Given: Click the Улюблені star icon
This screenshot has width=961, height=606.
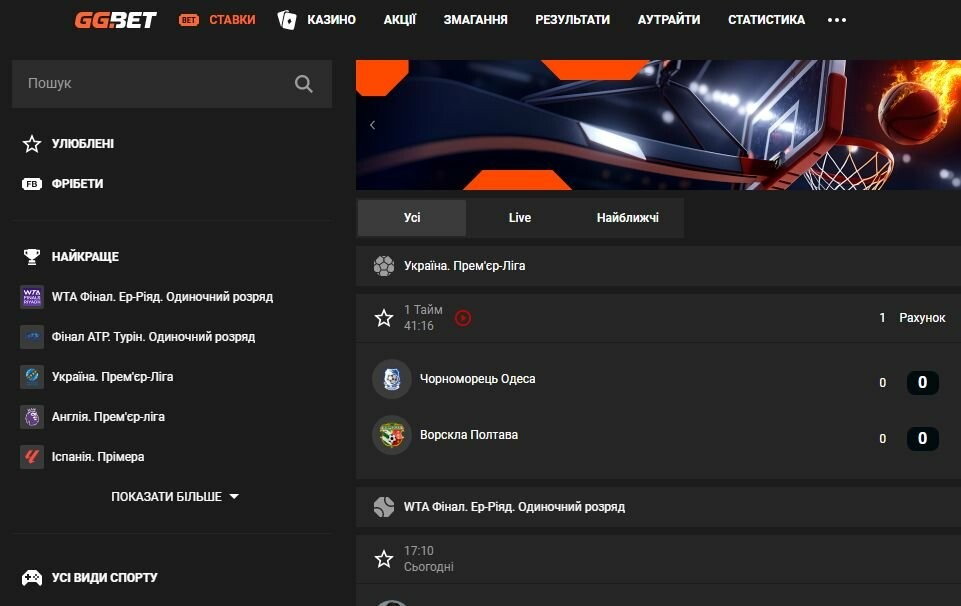Looking at the screenshot, I should point(32,144).
